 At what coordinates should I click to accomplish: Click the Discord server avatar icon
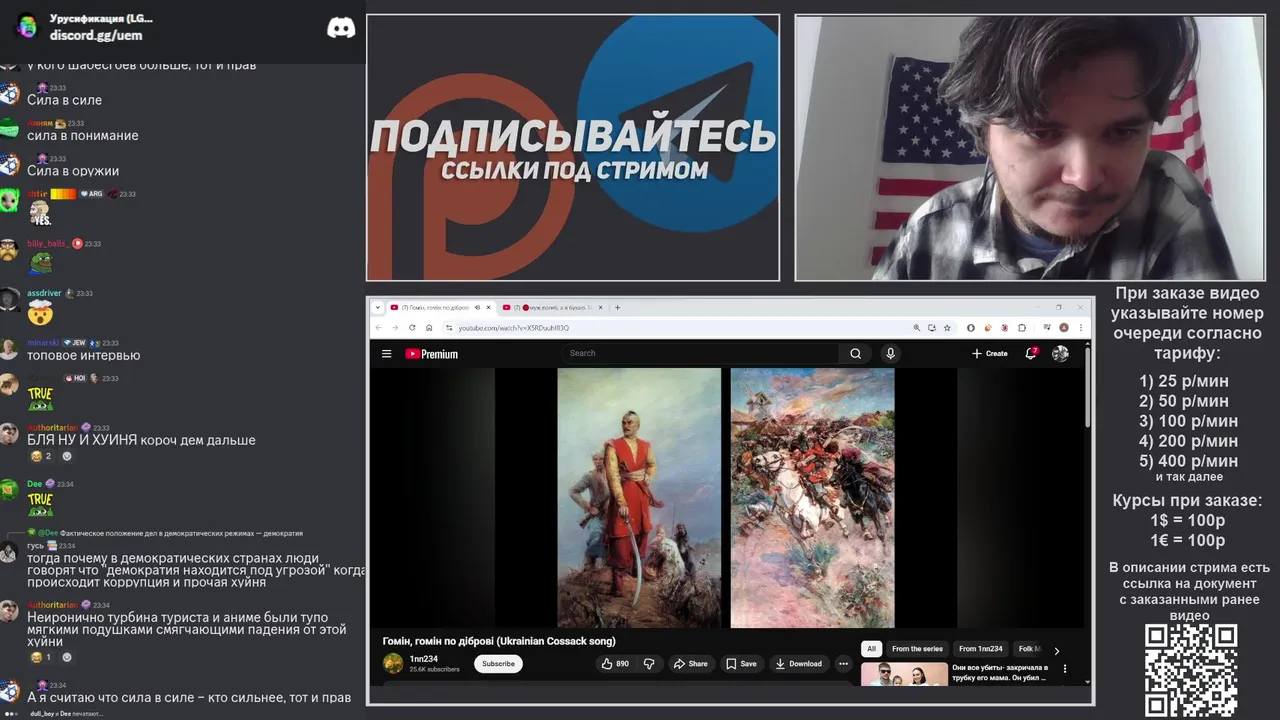pos(27,27)
